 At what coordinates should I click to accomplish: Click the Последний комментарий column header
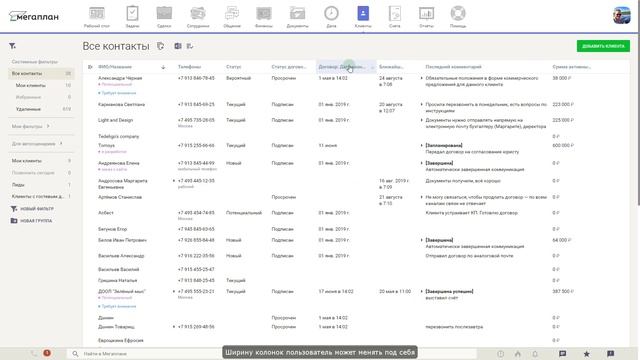pos(453,67)
